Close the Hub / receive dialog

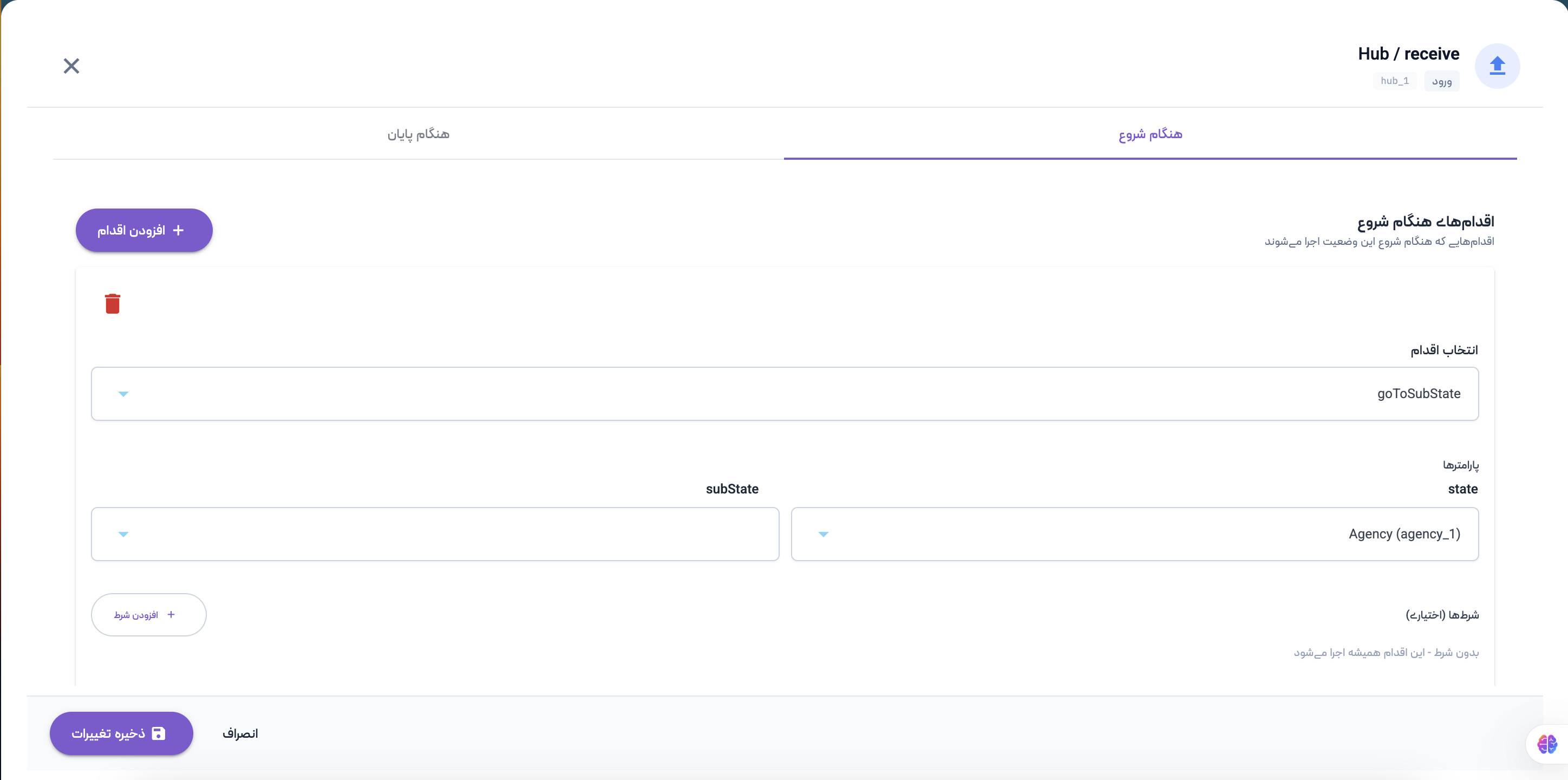[71, 66]
